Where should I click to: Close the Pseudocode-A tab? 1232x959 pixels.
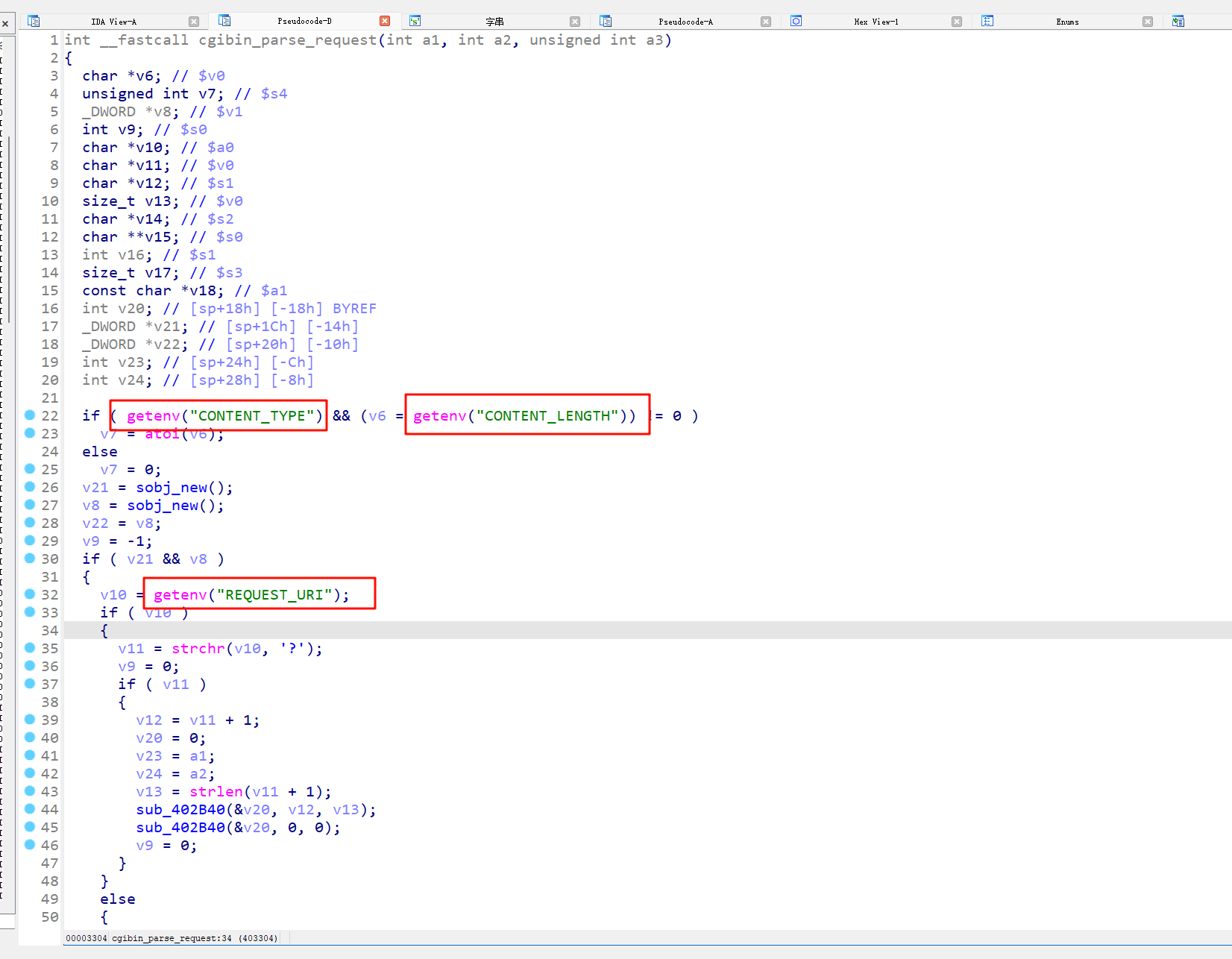pyautogui.click(x=766, y=22)
